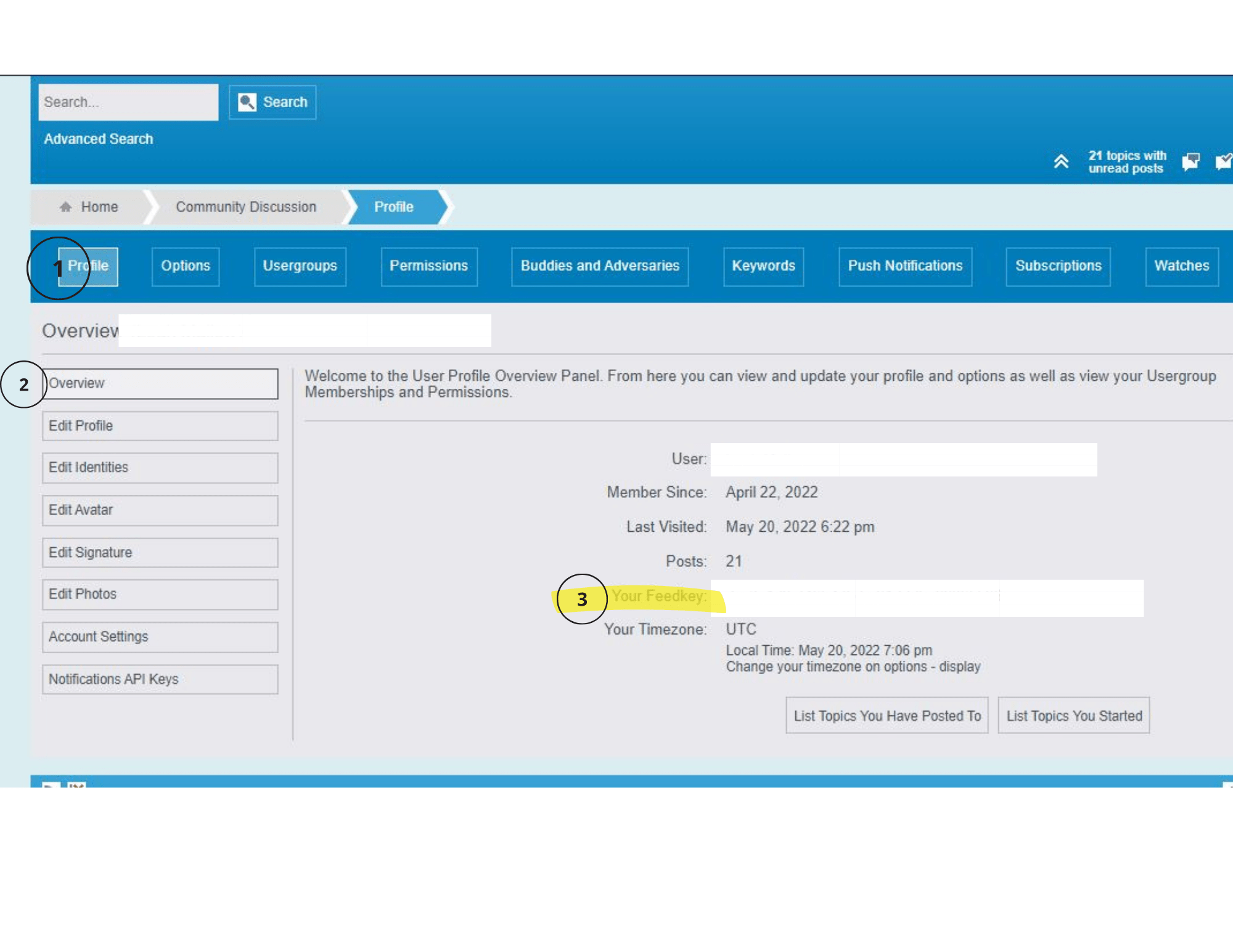Navigate to Subscriptions panel

click(x=1056, y=264)
